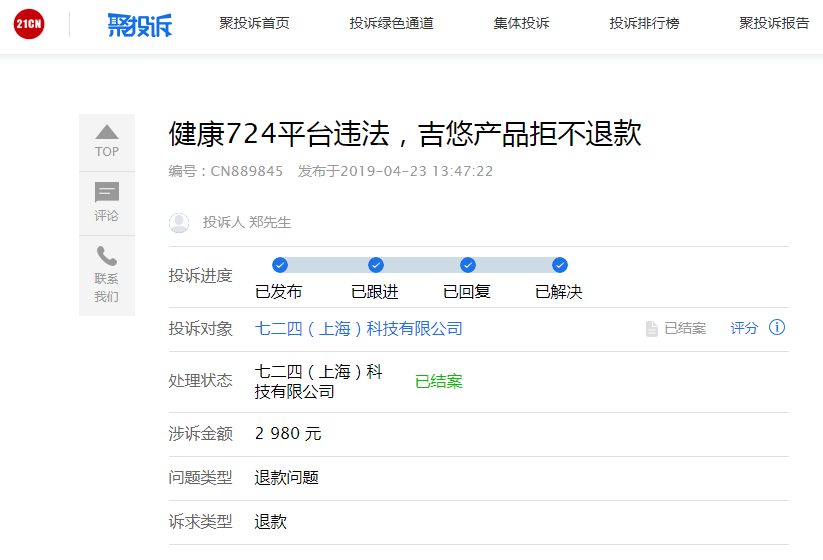
Task: Click the 已发布 progress checkmark
Action: (x=280, y=265)
